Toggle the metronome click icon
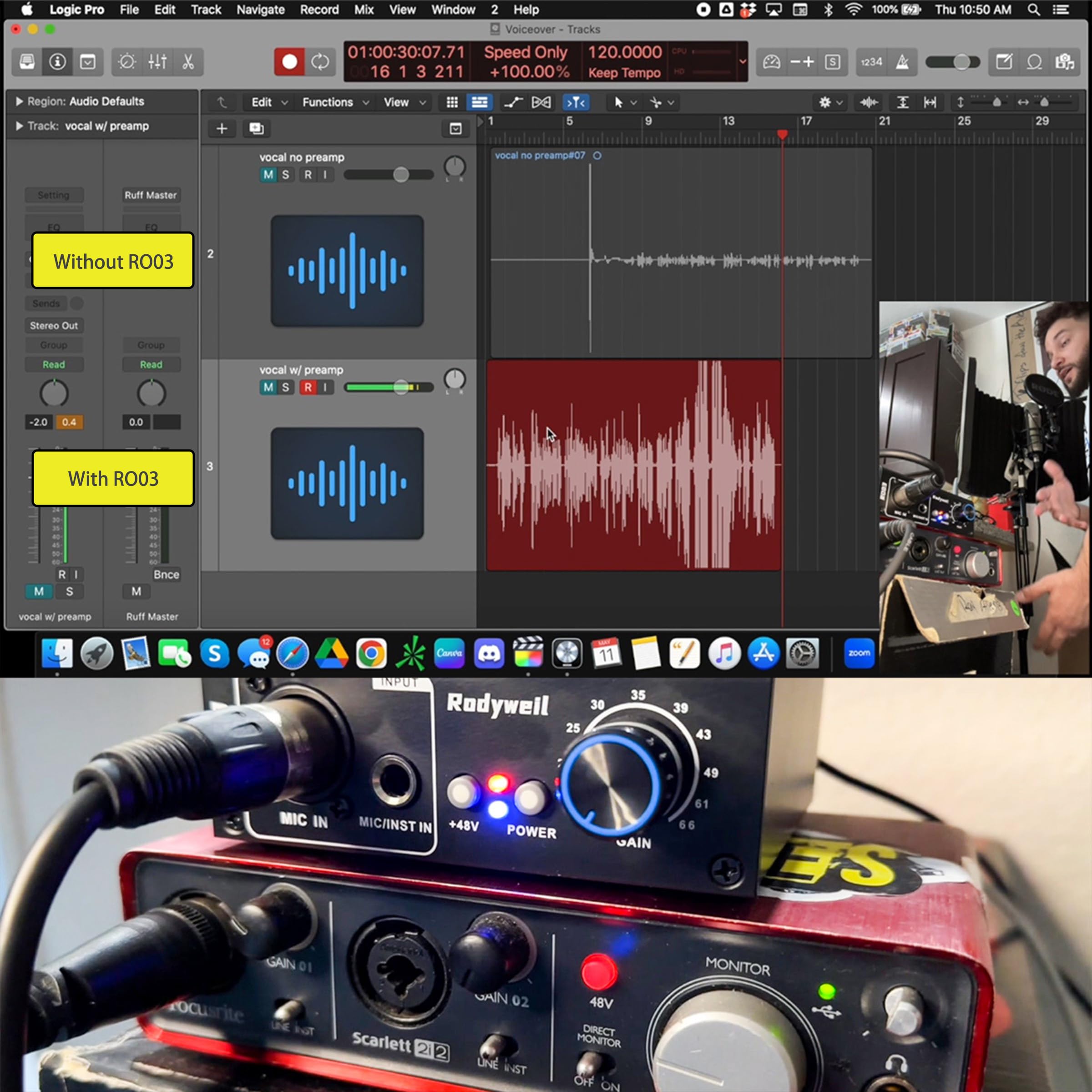 click(x=902, y=61)
